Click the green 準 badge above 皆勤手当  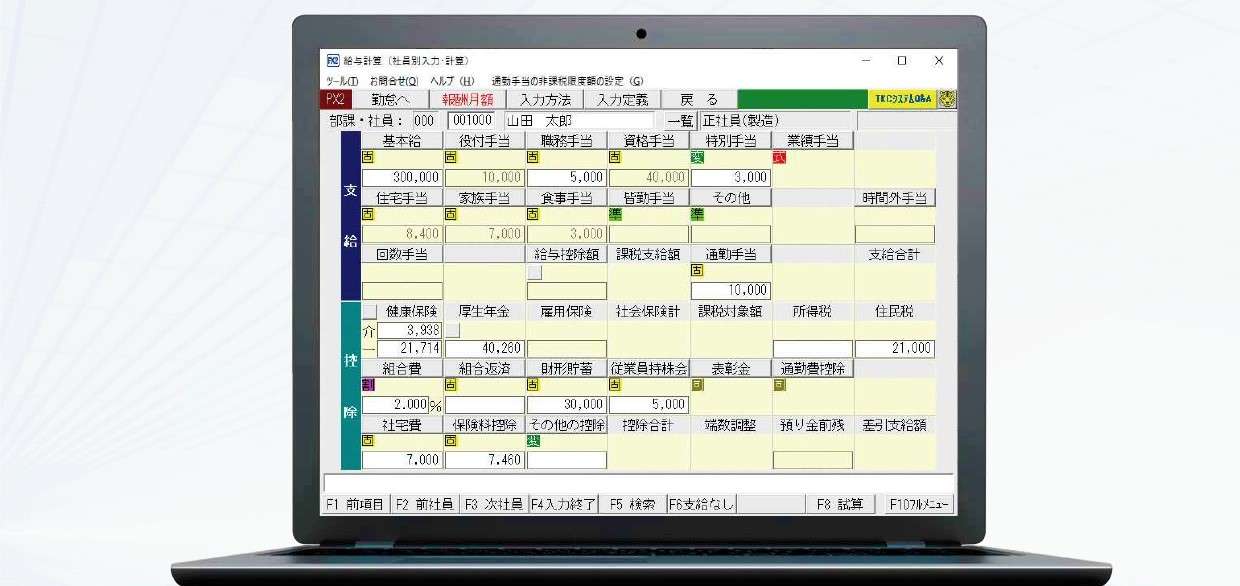[615, 216]
